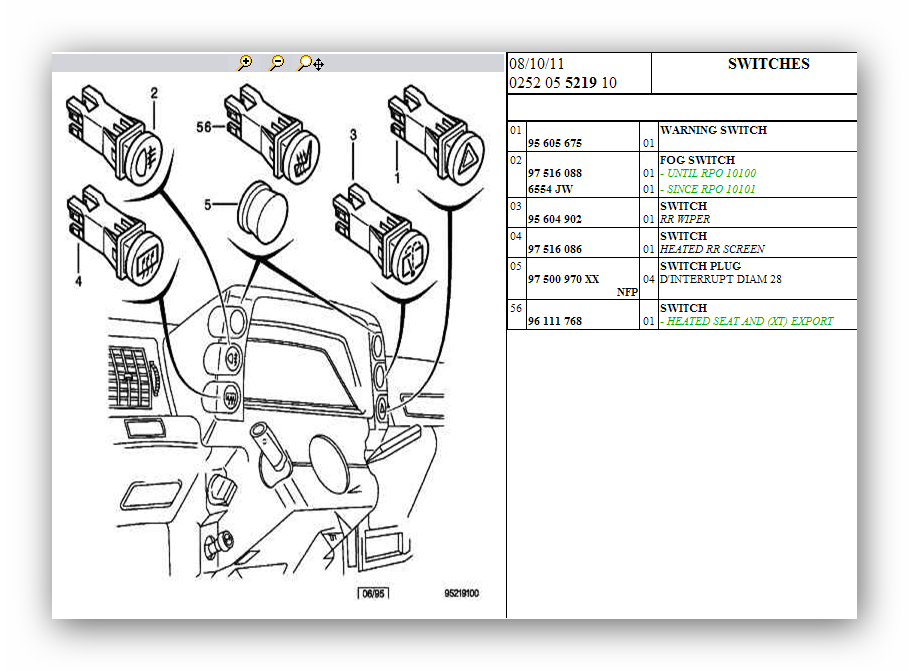
Task: Click the callout number 56 in diagram
Action: (x=203, y=127)
